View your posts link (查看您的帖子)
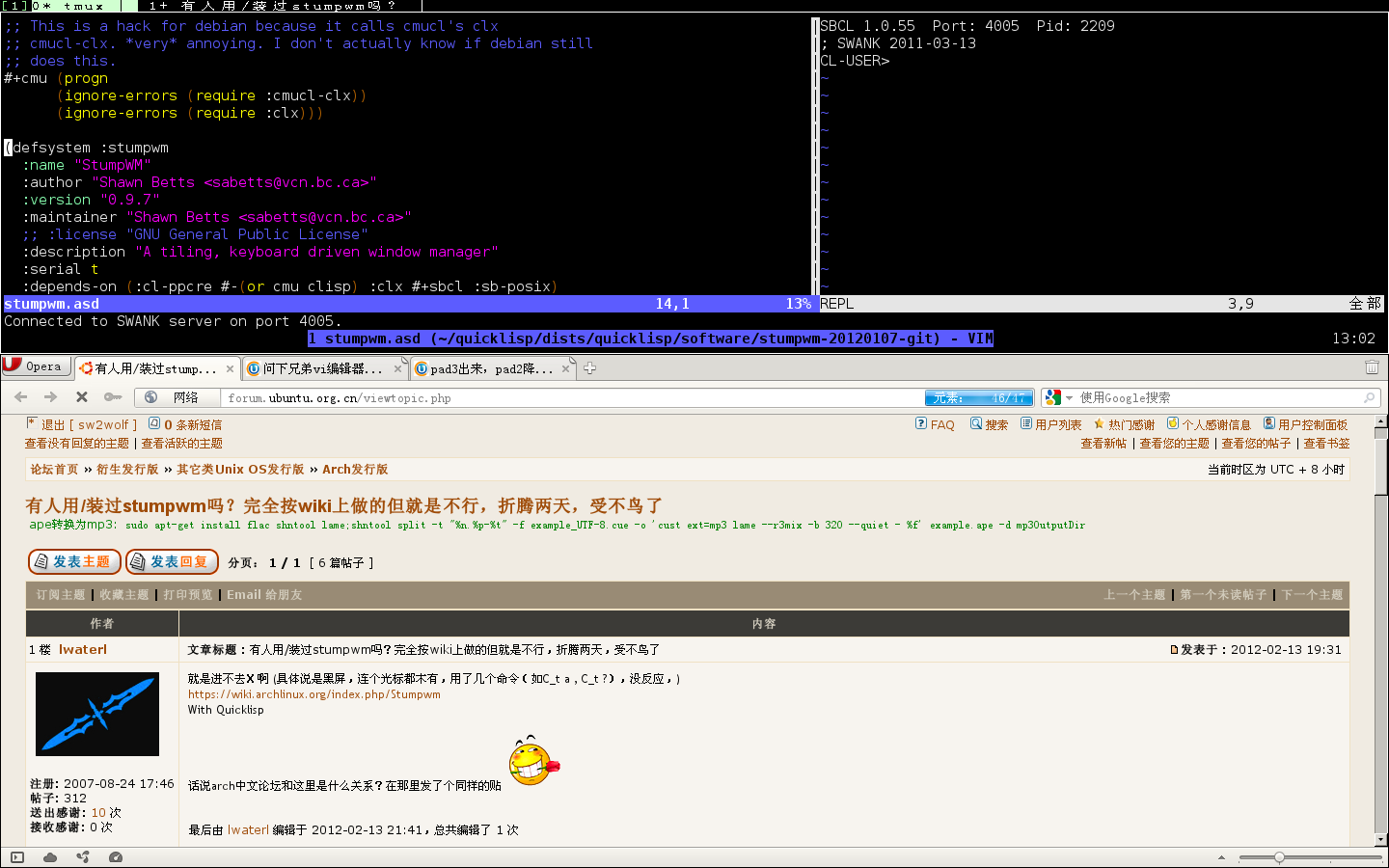Viewport: 1389px width, 868px height. 1256,444
